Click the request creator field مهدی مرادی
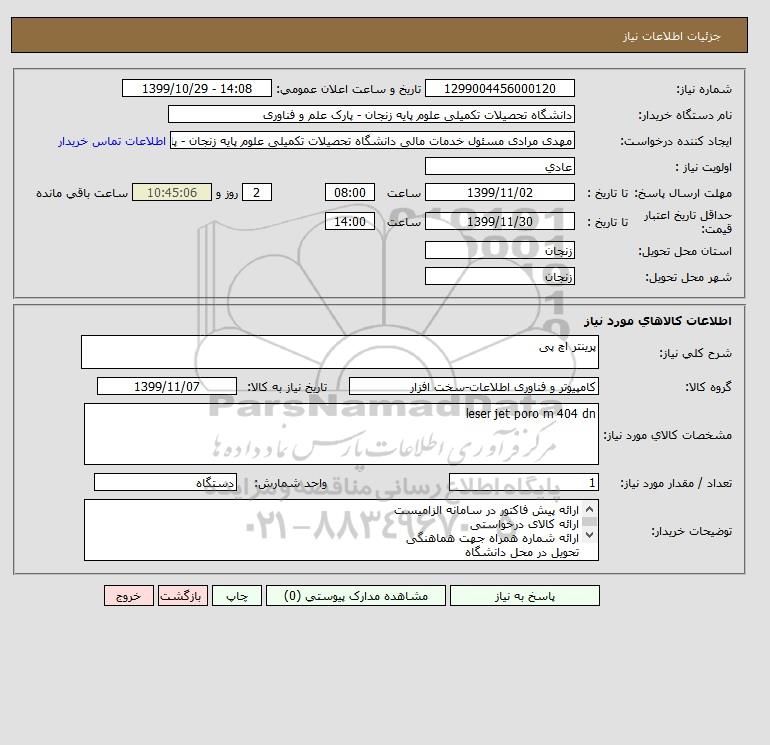 coord(372,140)
